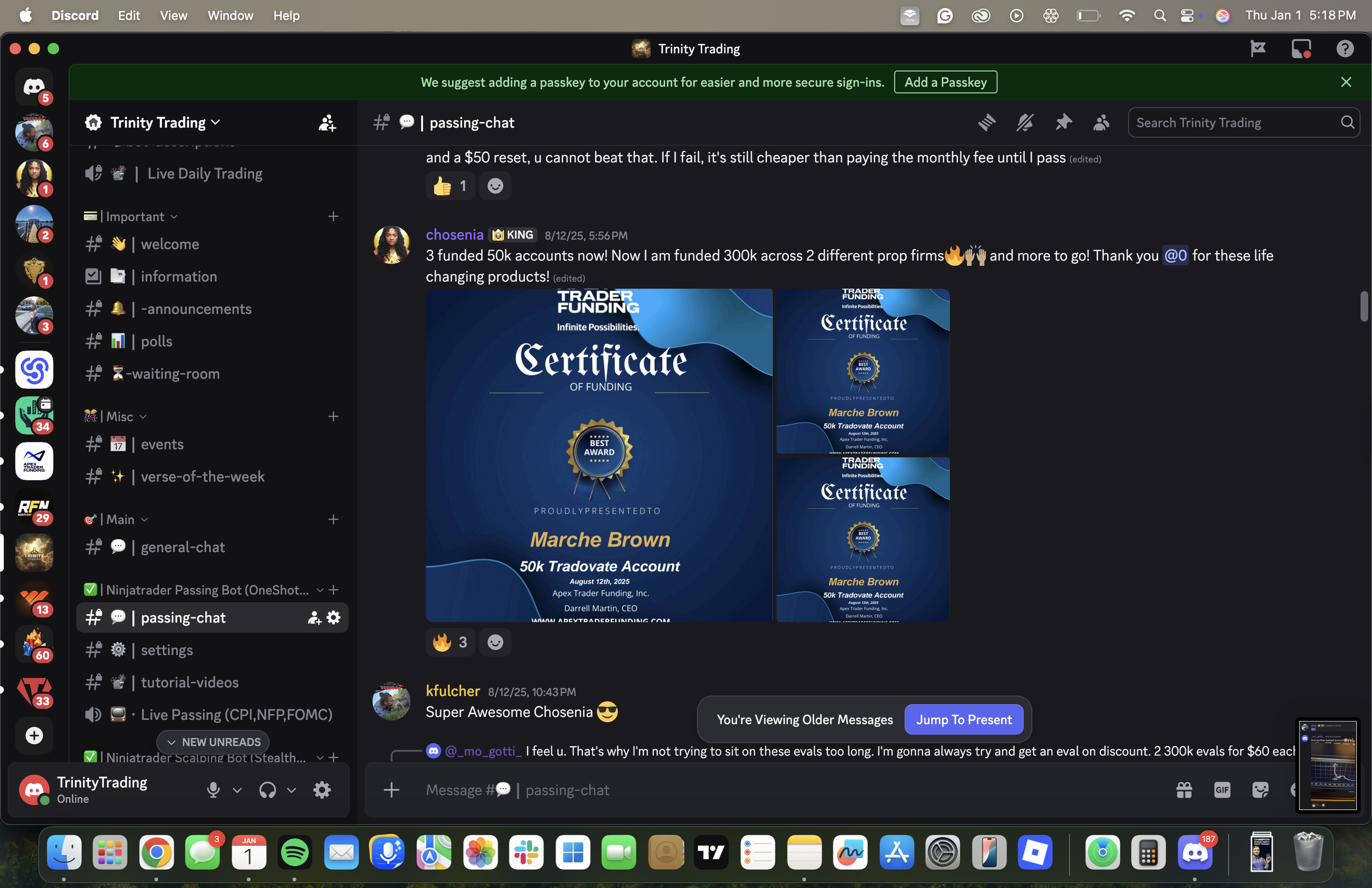Viewport: 1372px width, 888px height.
Task: Open pinned messages for passing-chat
Action: tap(1064, 122)
